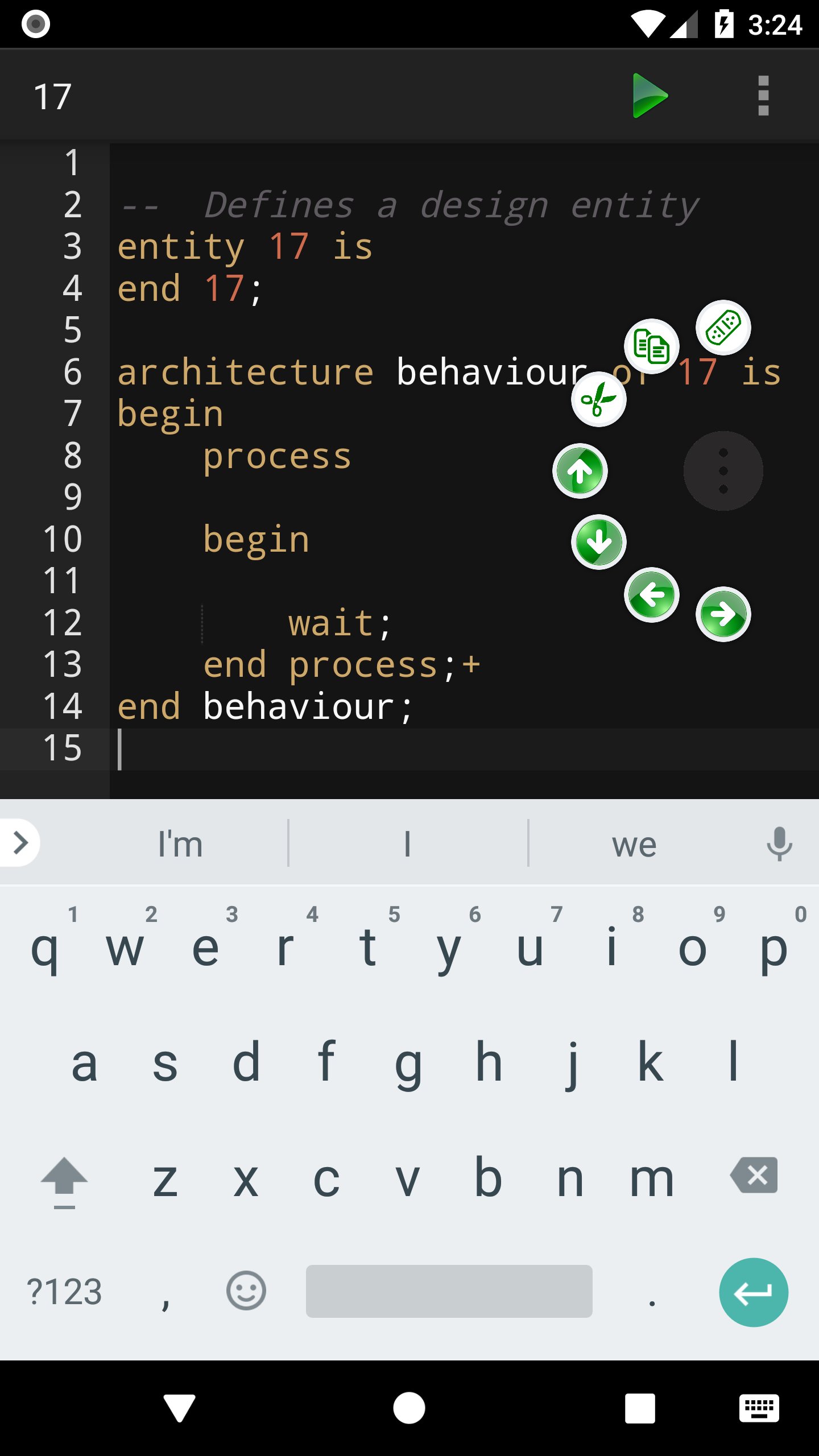The height and width of the screenshot is (1456, 819).
Task: Switch the keyboard to ?123 symbols layout
Action: [x=64, y=1292]
